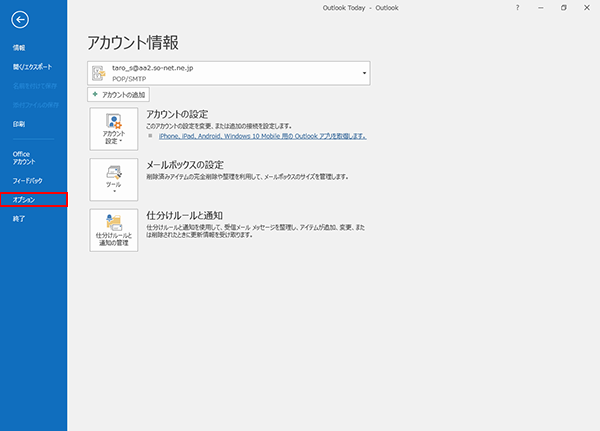Restore down the Outlook window
This screenshot has width=600, height=431.
click(x=563, y=7)
